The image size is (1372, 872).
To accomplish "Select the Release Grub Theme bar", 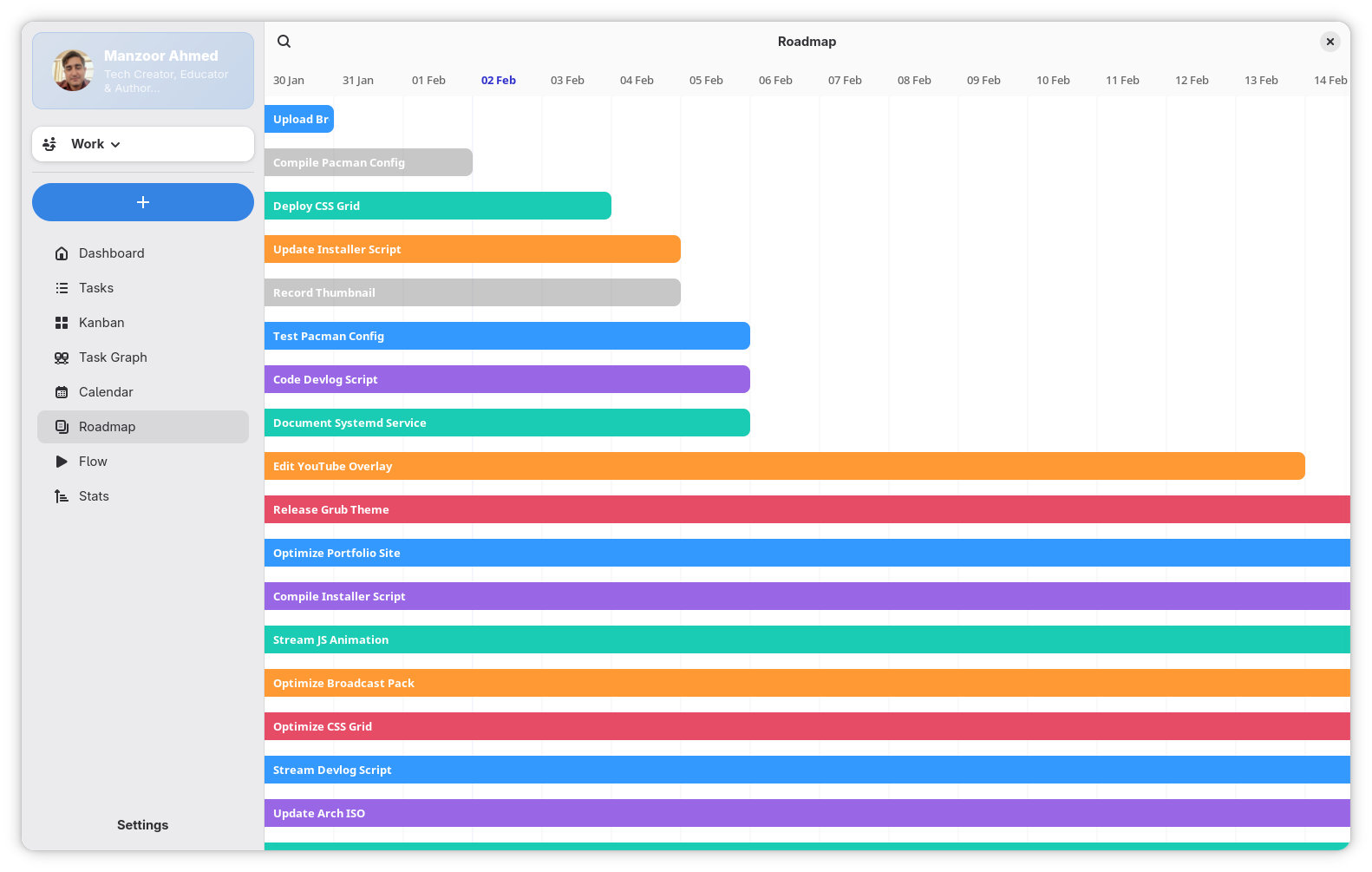I will (807, 509).
